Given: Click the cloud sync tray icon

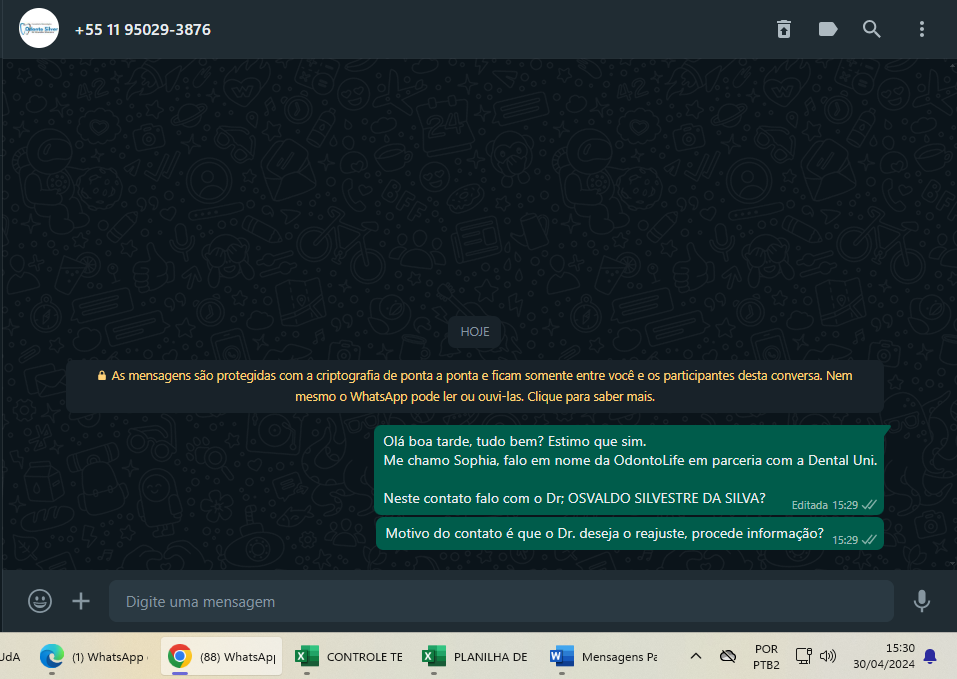Looking at the screenshot, I should [728, 656].
